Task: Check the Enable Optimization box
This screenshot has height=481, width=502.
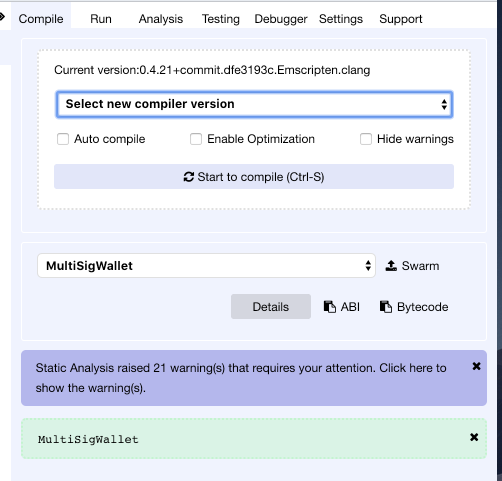Action: 196,139
